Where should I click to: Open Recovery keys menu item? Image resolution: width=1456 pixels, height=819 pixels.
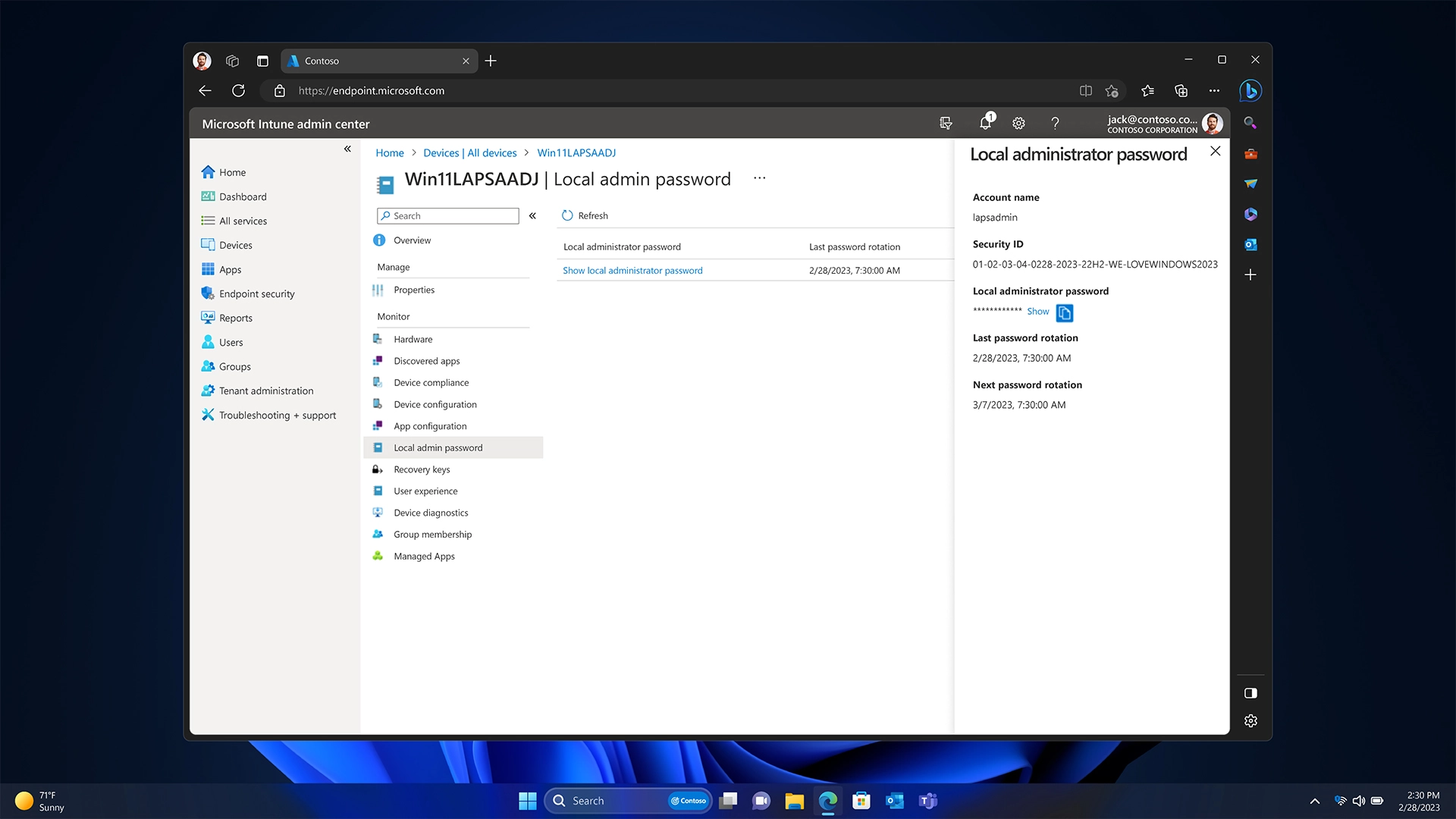click(422, 469)
